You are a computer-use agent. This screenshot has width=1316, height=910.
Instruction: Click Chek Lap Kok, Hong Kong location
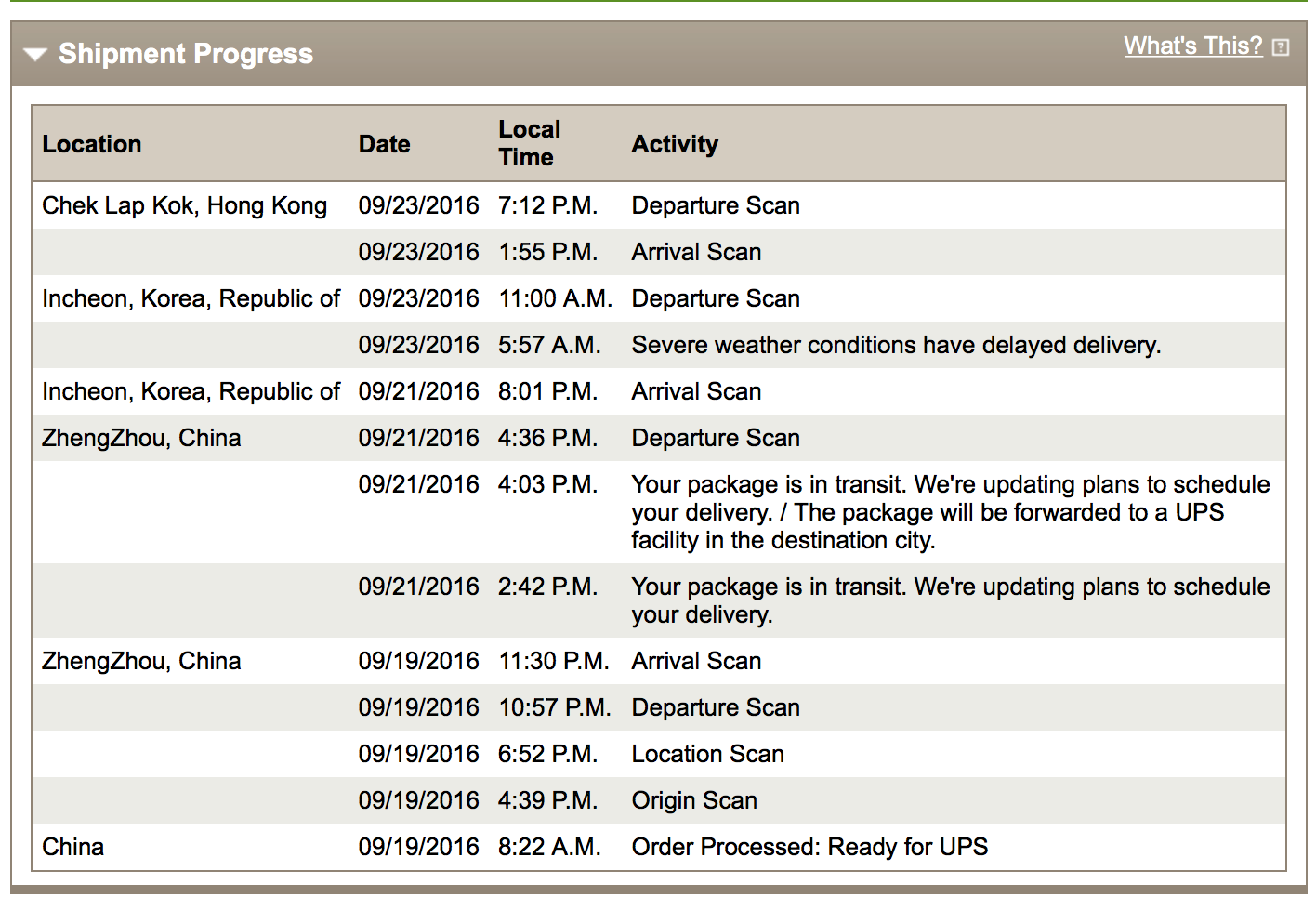click(x=185, y=205)
